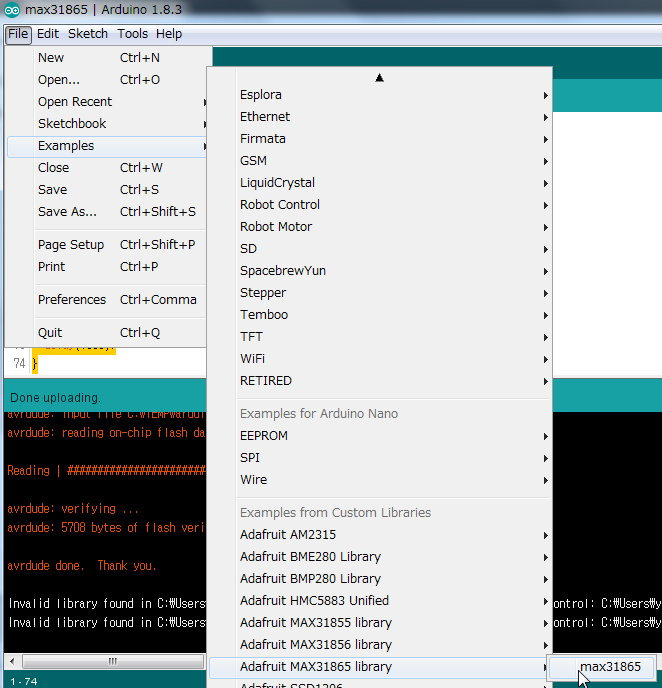
Task: Open the SPI examples submenu
Action: point(380,458)
